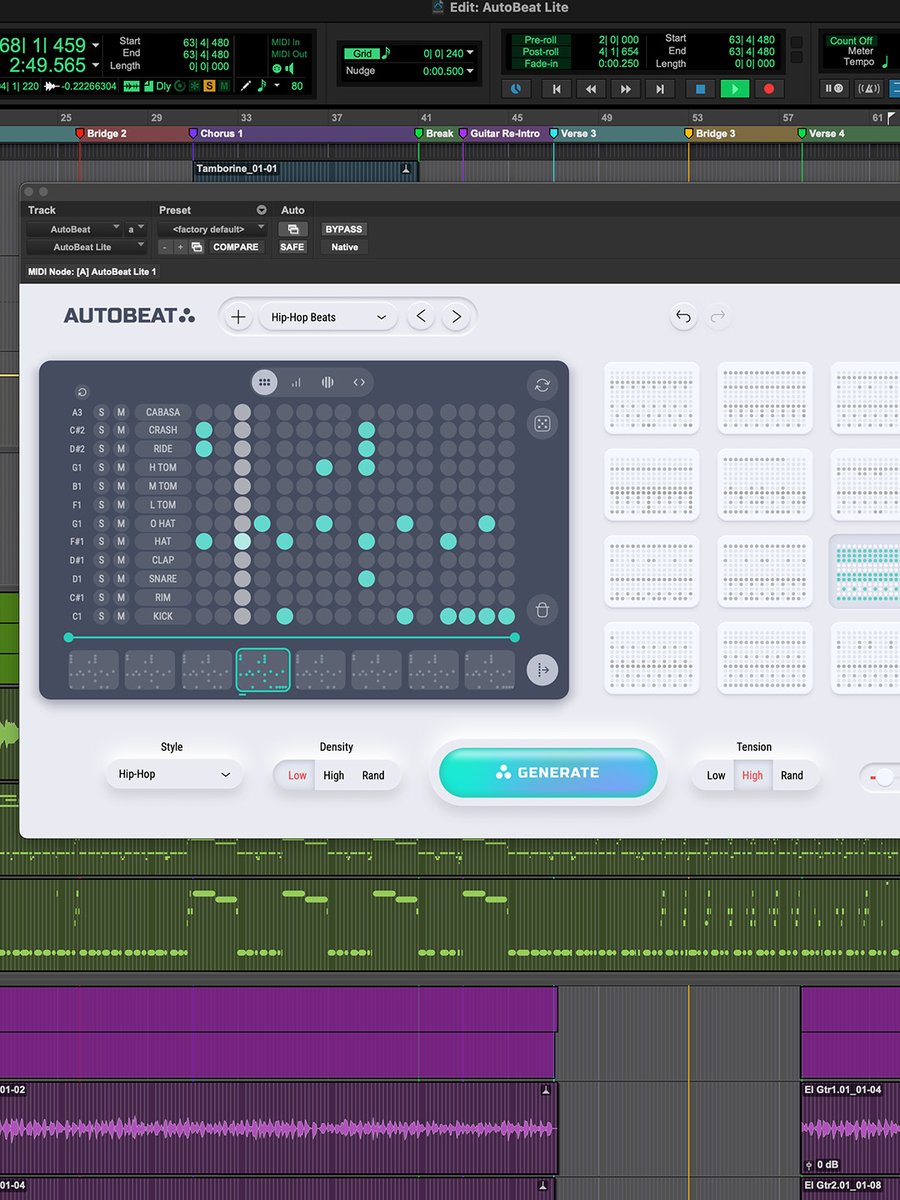Switch to the velocity bars view icon
Image resolution: width=900 pixels, height=1200 pixels.
(296, 382)
